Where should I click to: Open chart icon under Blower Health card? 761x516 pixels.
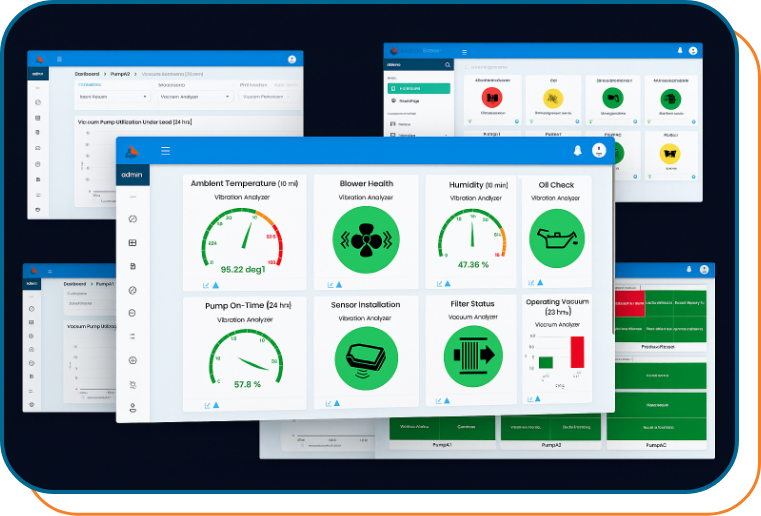click(331, 285)
